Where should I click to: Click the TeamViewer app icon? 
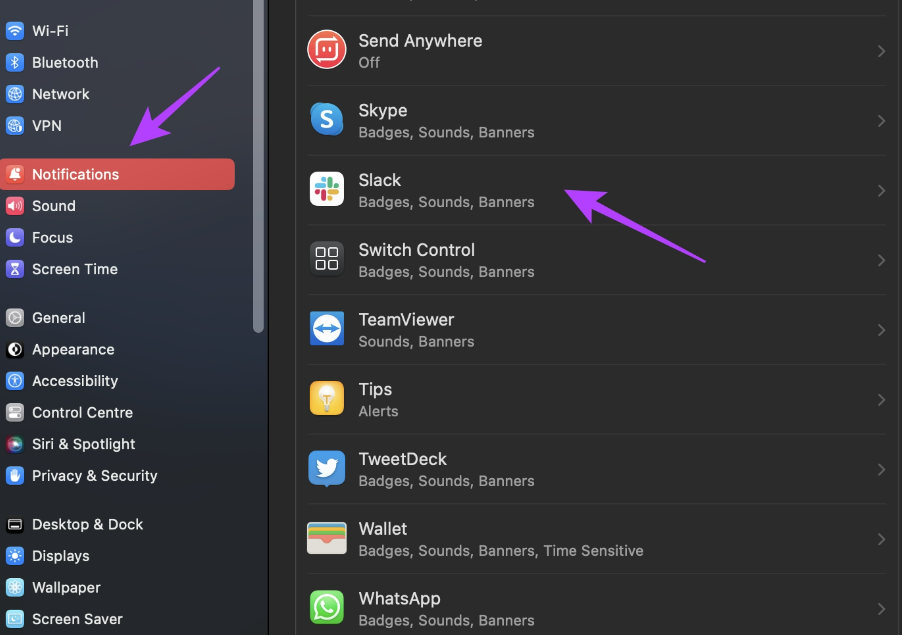click(x=327, y=328)
